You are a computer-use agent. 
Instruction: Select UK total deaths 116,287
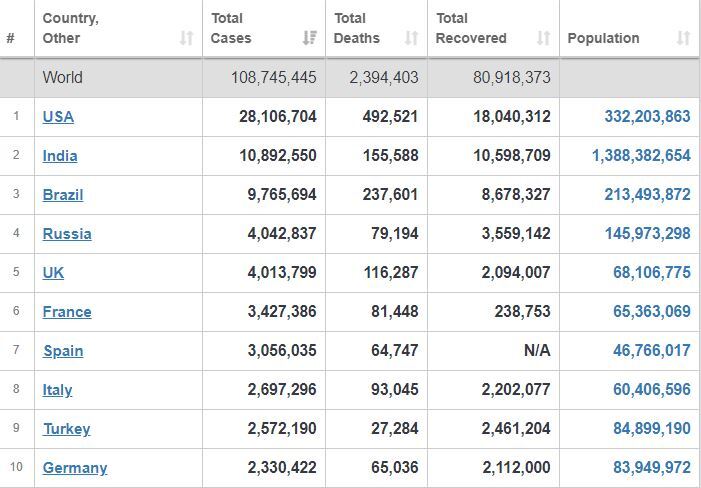(x=390, y=272)
